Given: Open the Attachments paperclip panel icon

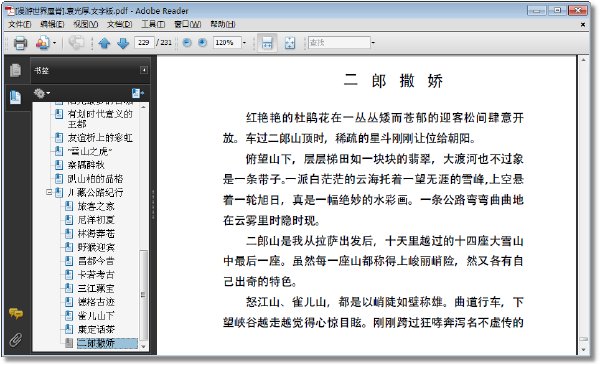Looking at the screenshot, I should point(16,339).
